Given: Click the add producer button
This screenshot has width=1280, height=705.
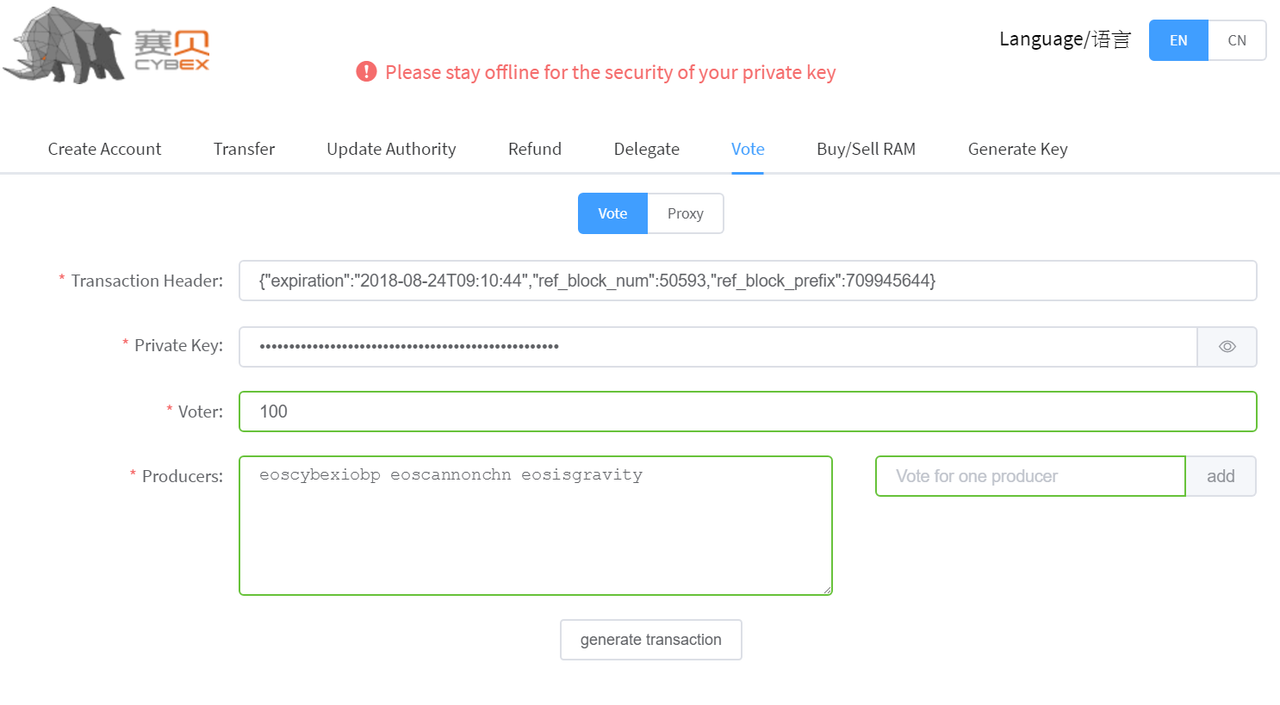Looking at the screenshot, I should click(x=1220, y=477).
